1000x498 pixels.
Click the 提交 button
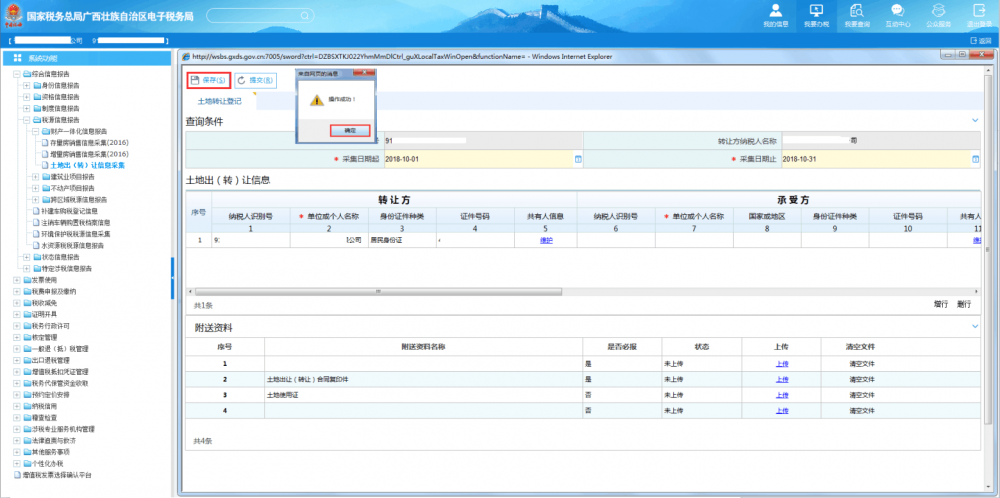pyautogui.click(x=255, y=80)
